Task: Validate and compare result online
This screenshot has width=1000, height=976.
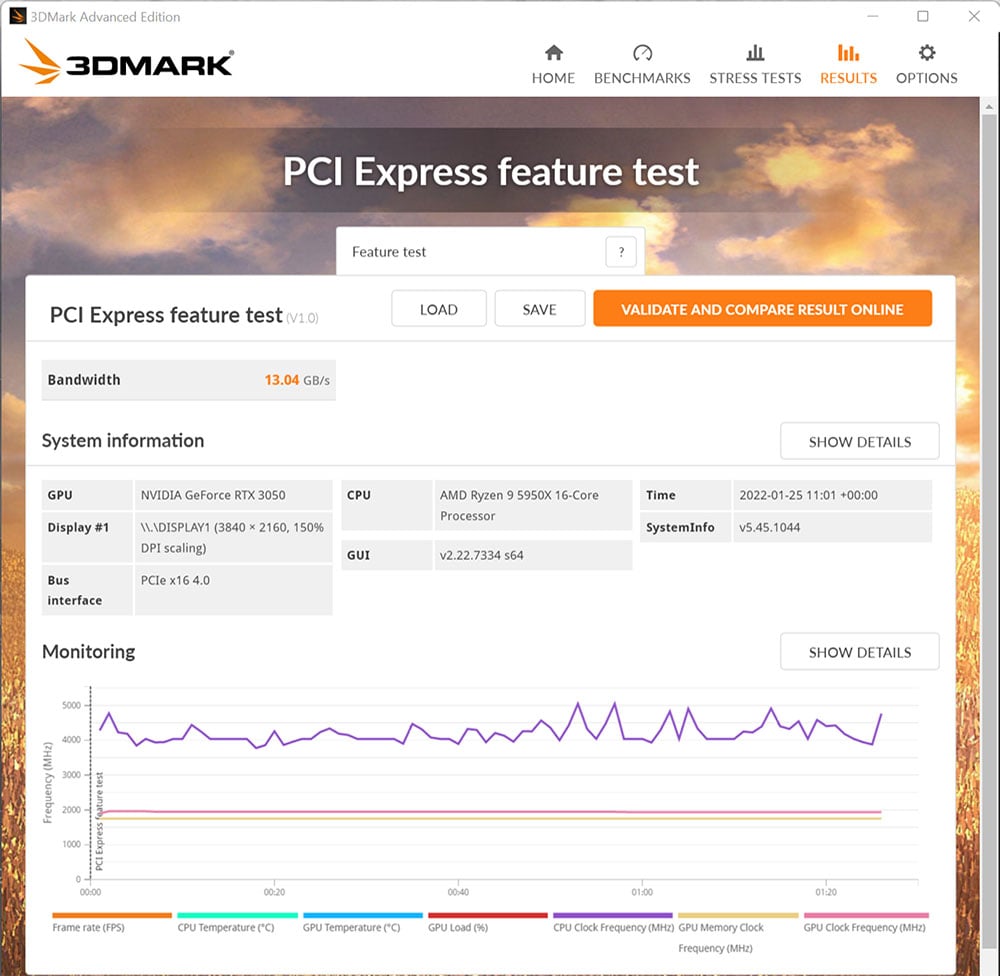Action: [x=762, y=309]
